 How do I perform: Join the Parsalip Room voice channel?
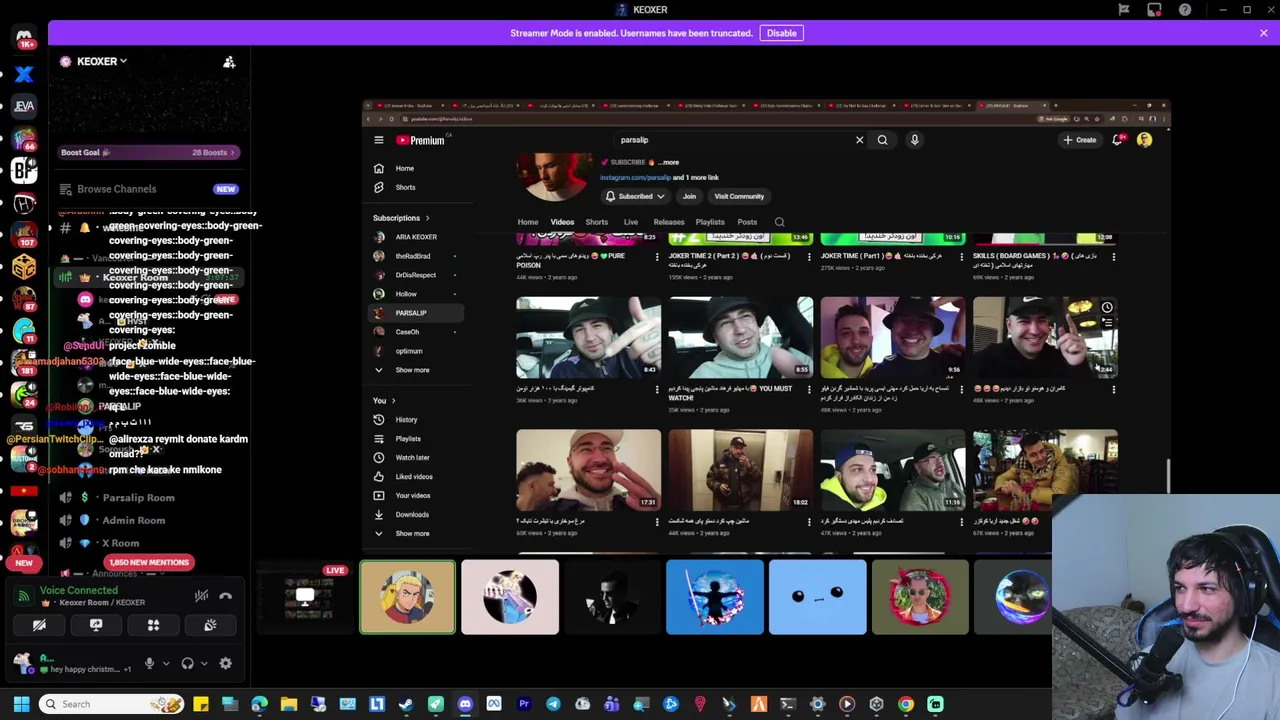[x=138, y=497]
